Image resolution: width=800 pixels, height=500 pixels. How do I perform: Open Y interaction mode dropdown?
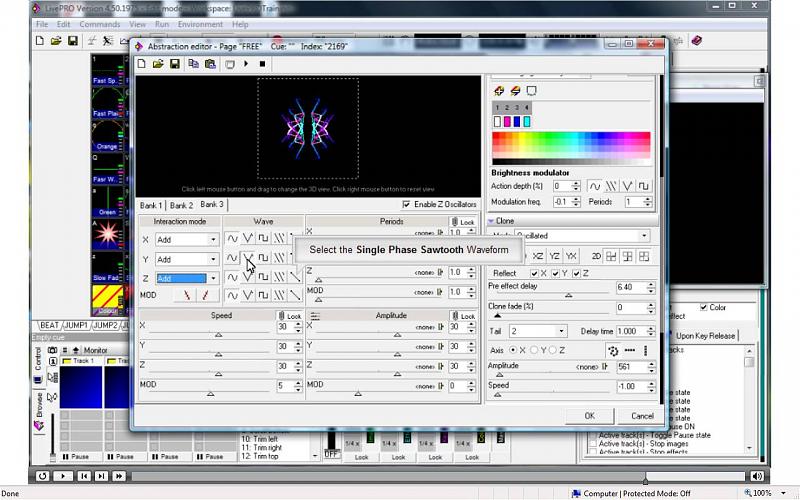pos(213,259)
